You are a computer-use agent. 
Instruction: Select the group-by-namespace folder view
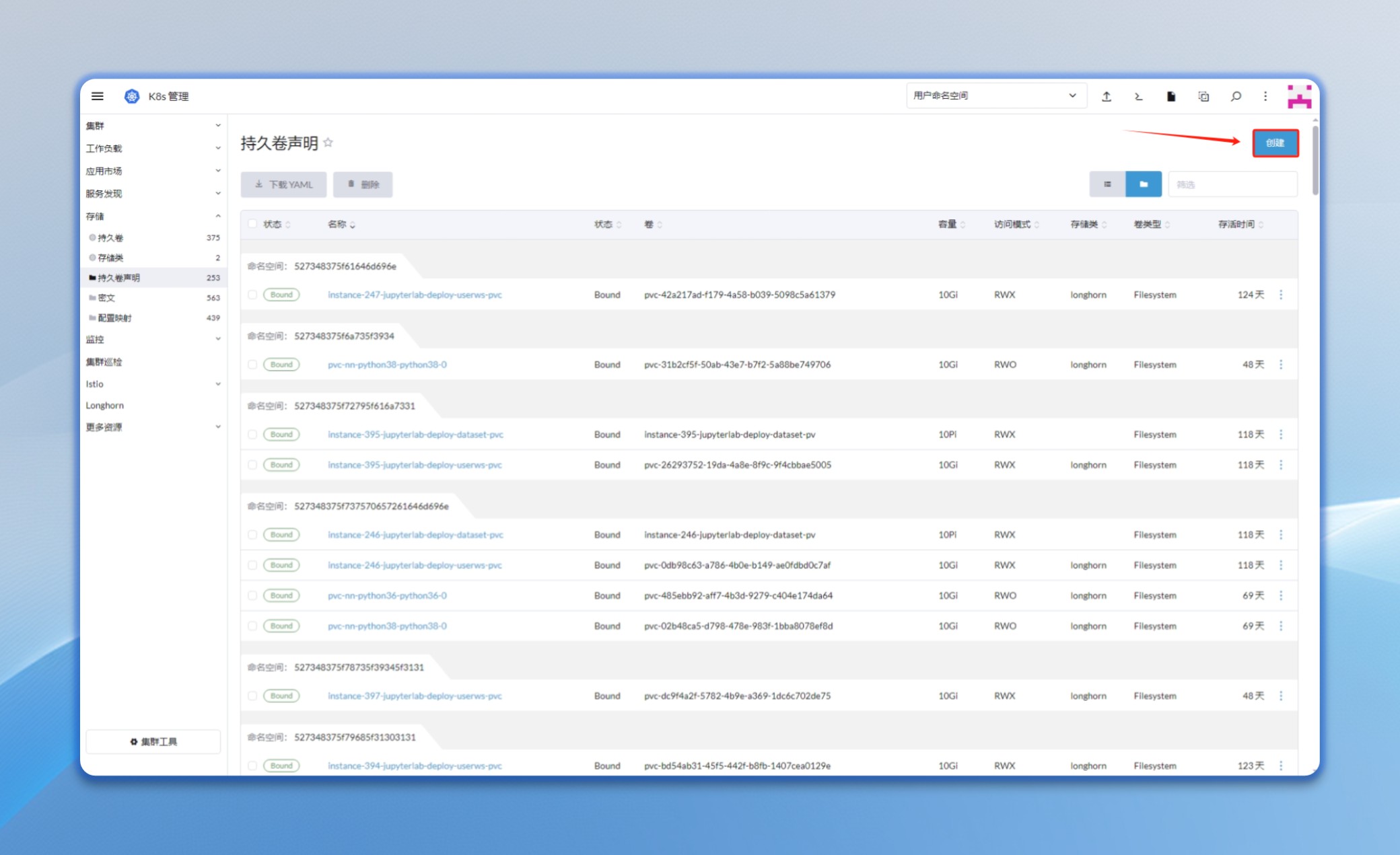pyautogui.click(x=1144, y=184)
